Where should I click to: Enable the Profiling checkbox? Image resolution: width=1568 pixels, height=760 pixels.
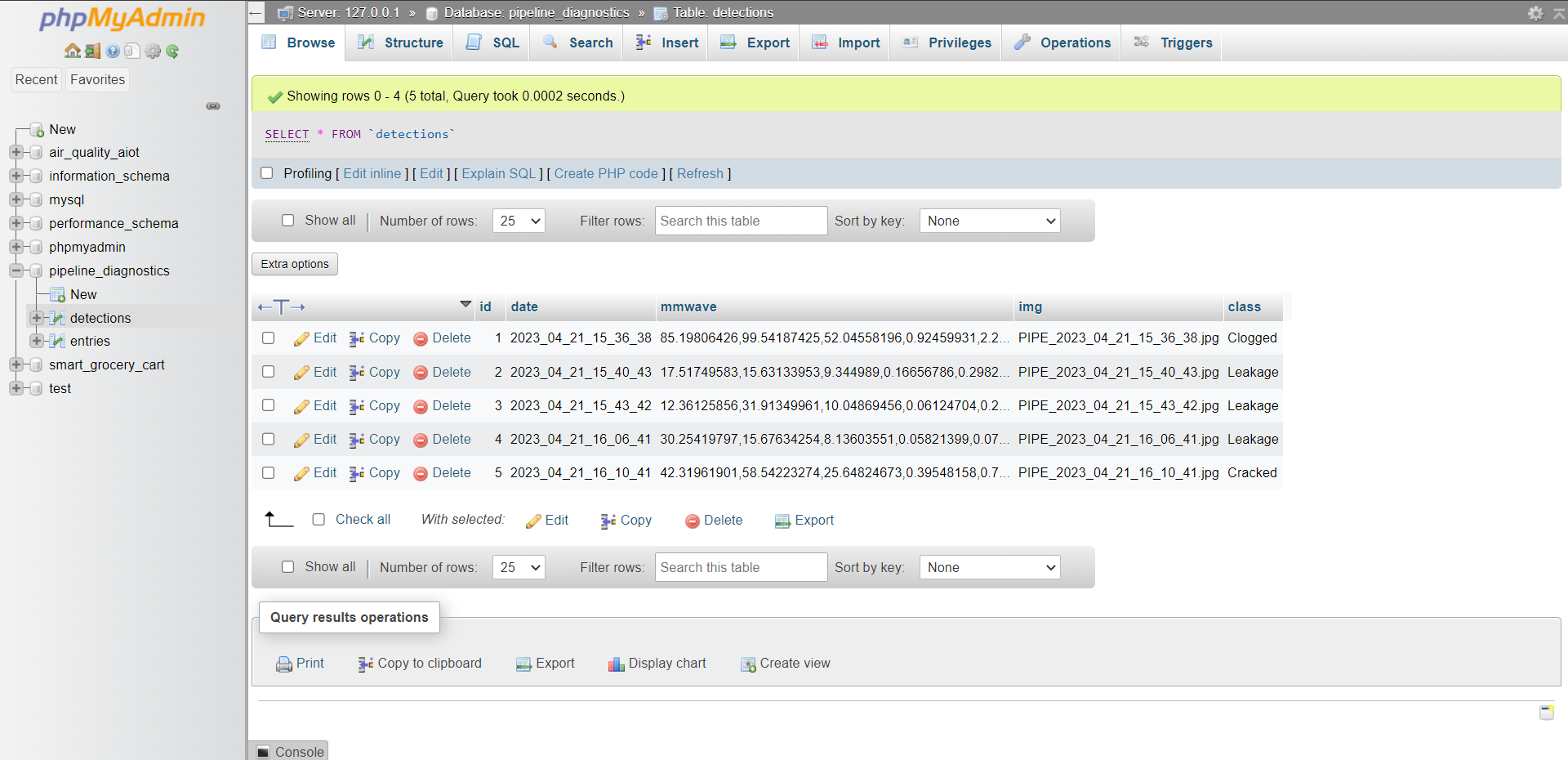click(267, 173)
